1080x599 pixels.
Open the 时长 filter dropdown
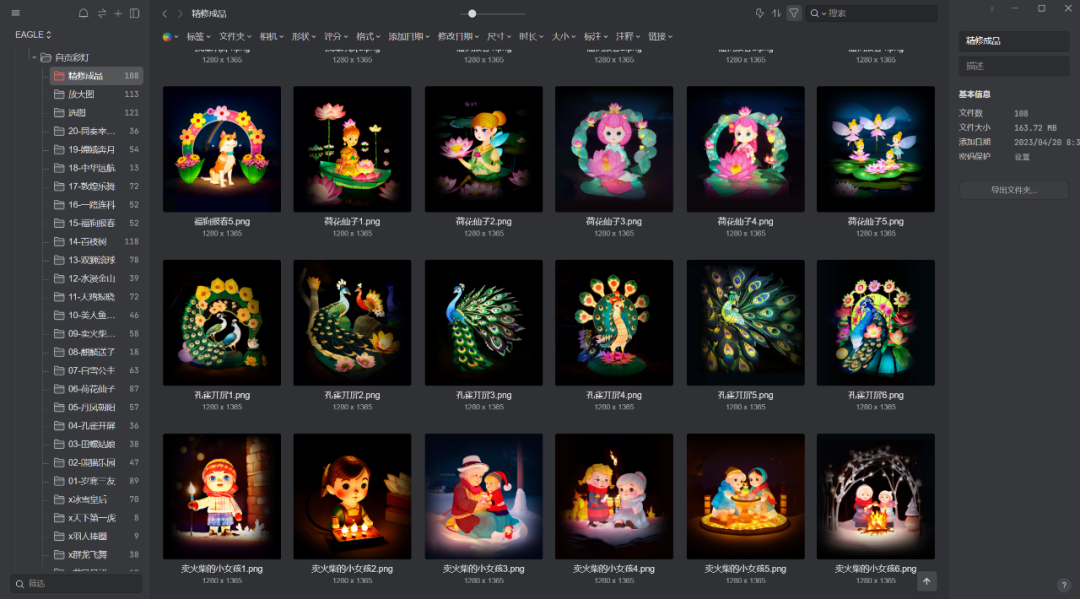tap(531, 36)
